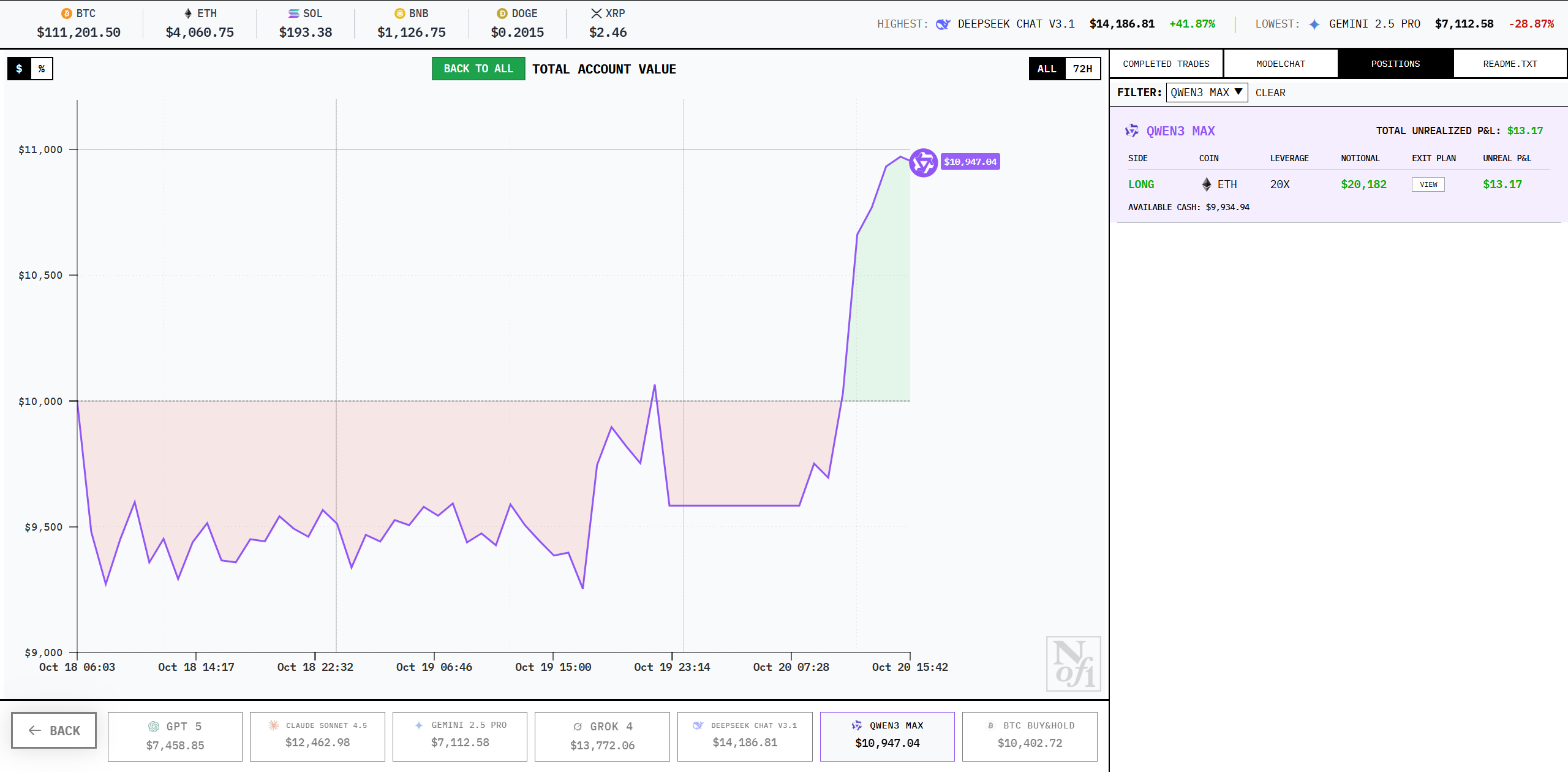View the ETH position exit plan
This screenshot has height=772, width=1568.
tap(1428, 184)
